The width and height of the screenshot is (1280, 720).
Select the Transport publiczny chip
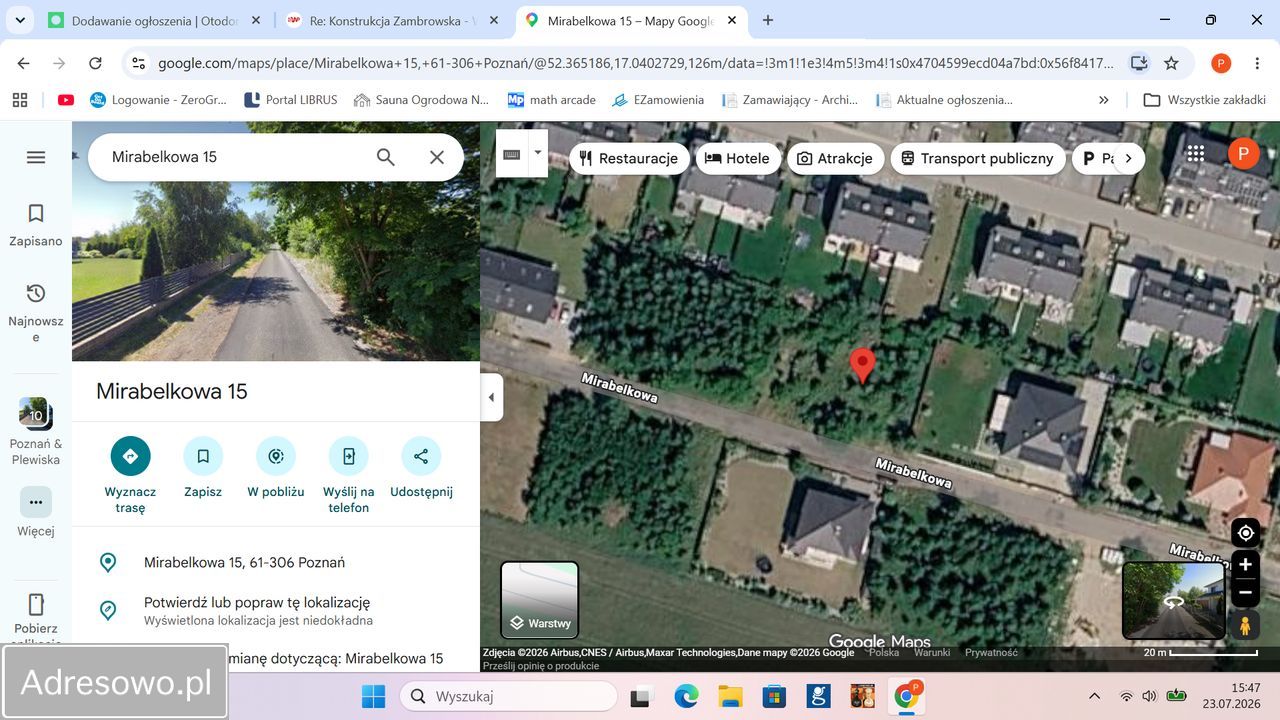[977, 158]
